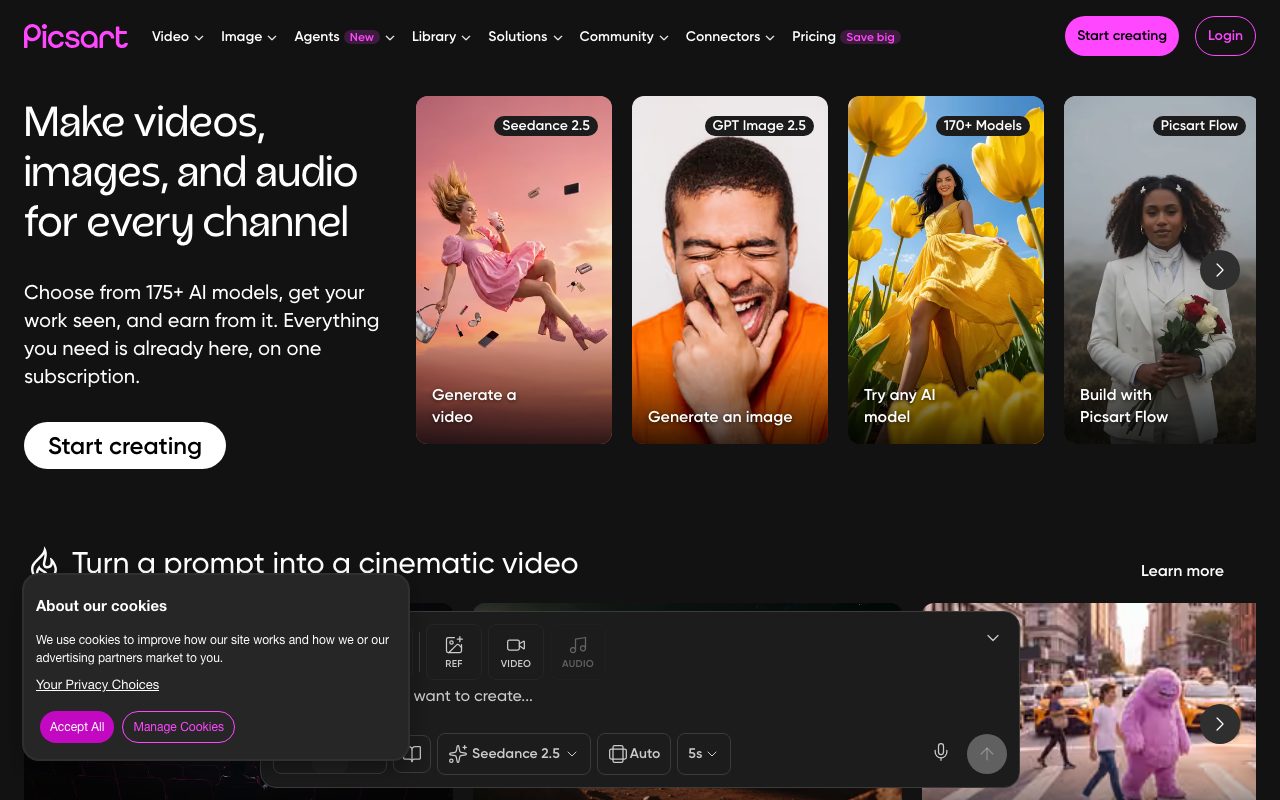
Task: Open the Solutions menu
Action: tap(525, 36)
